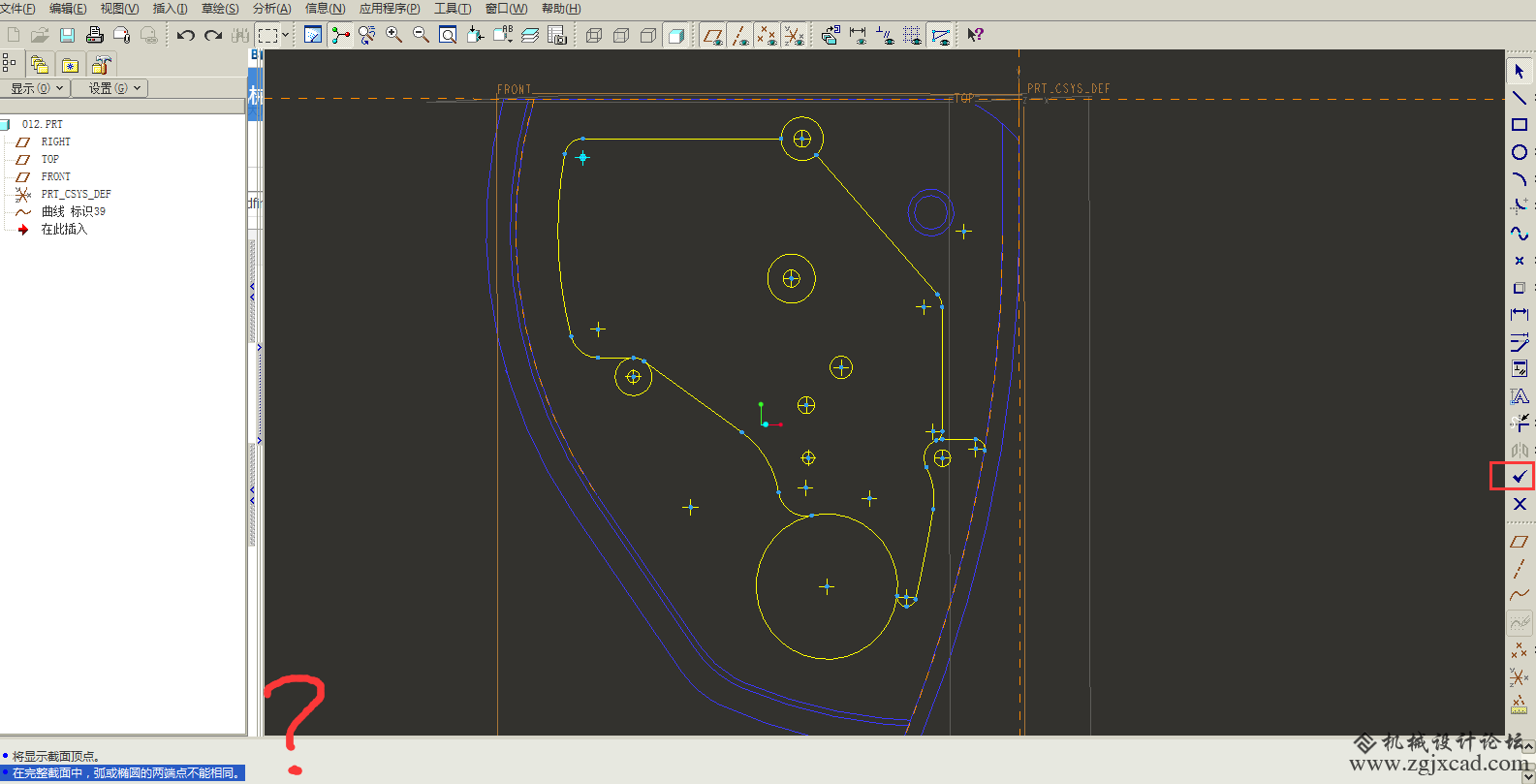Open the 工具 menu
The image size is (1536, 784).
tap(453, 9)
